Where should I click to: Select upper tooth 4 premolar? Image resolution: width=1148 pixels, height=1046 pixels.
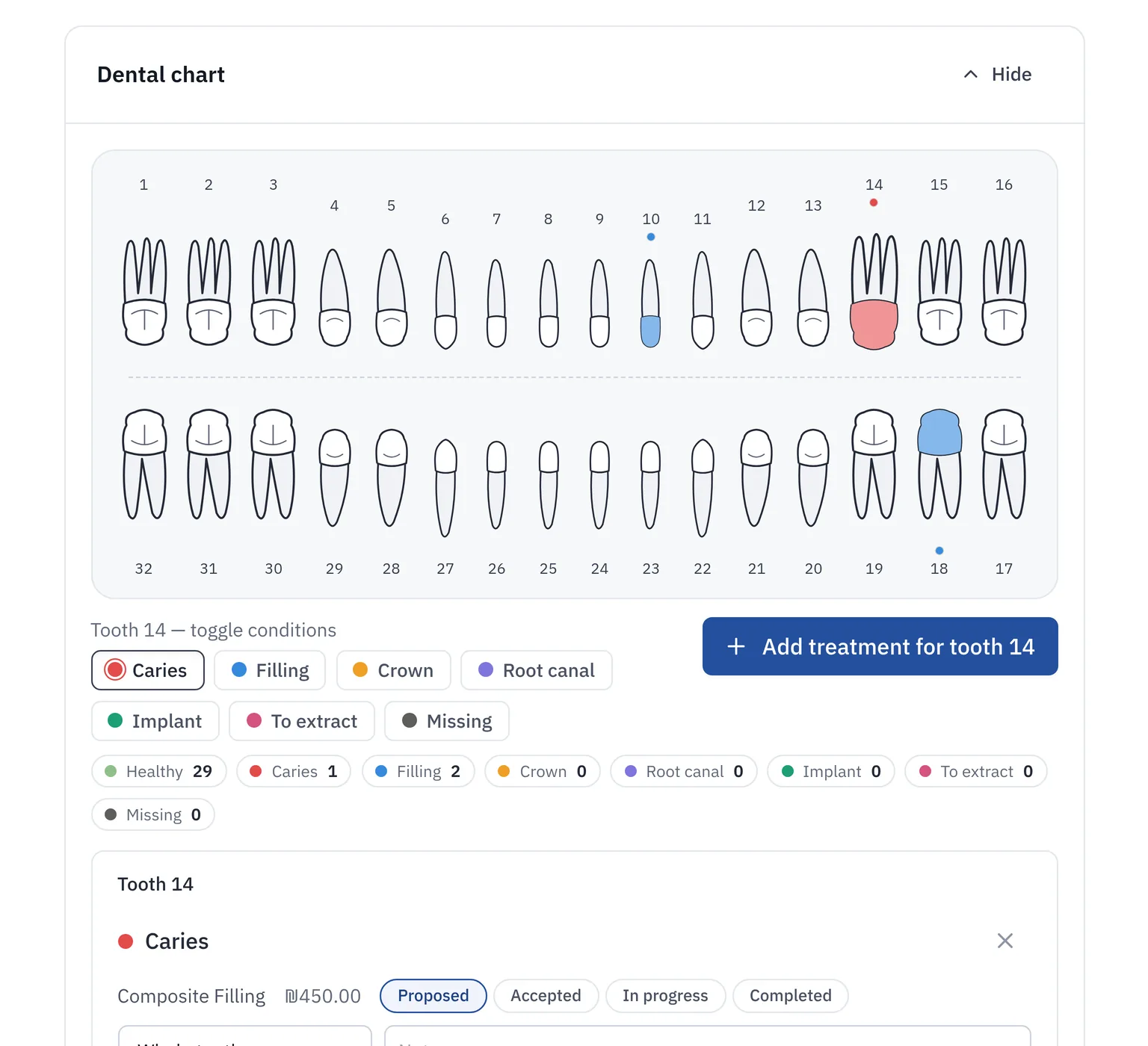click(x=334, y=297)
